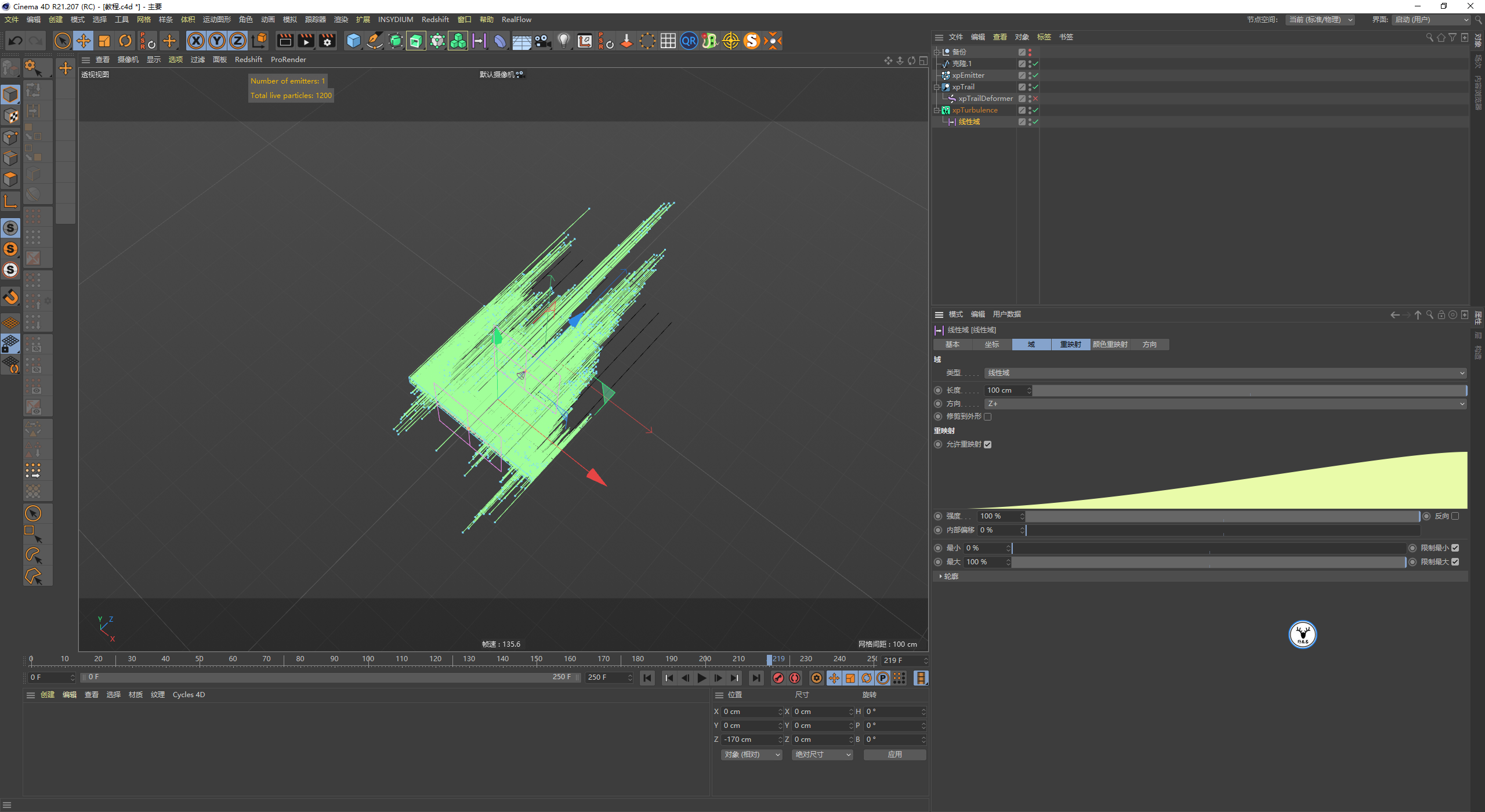Toggle the 修剪到外形 checkbox
This screenshot has height=812, width=1485.
(988, 416)
